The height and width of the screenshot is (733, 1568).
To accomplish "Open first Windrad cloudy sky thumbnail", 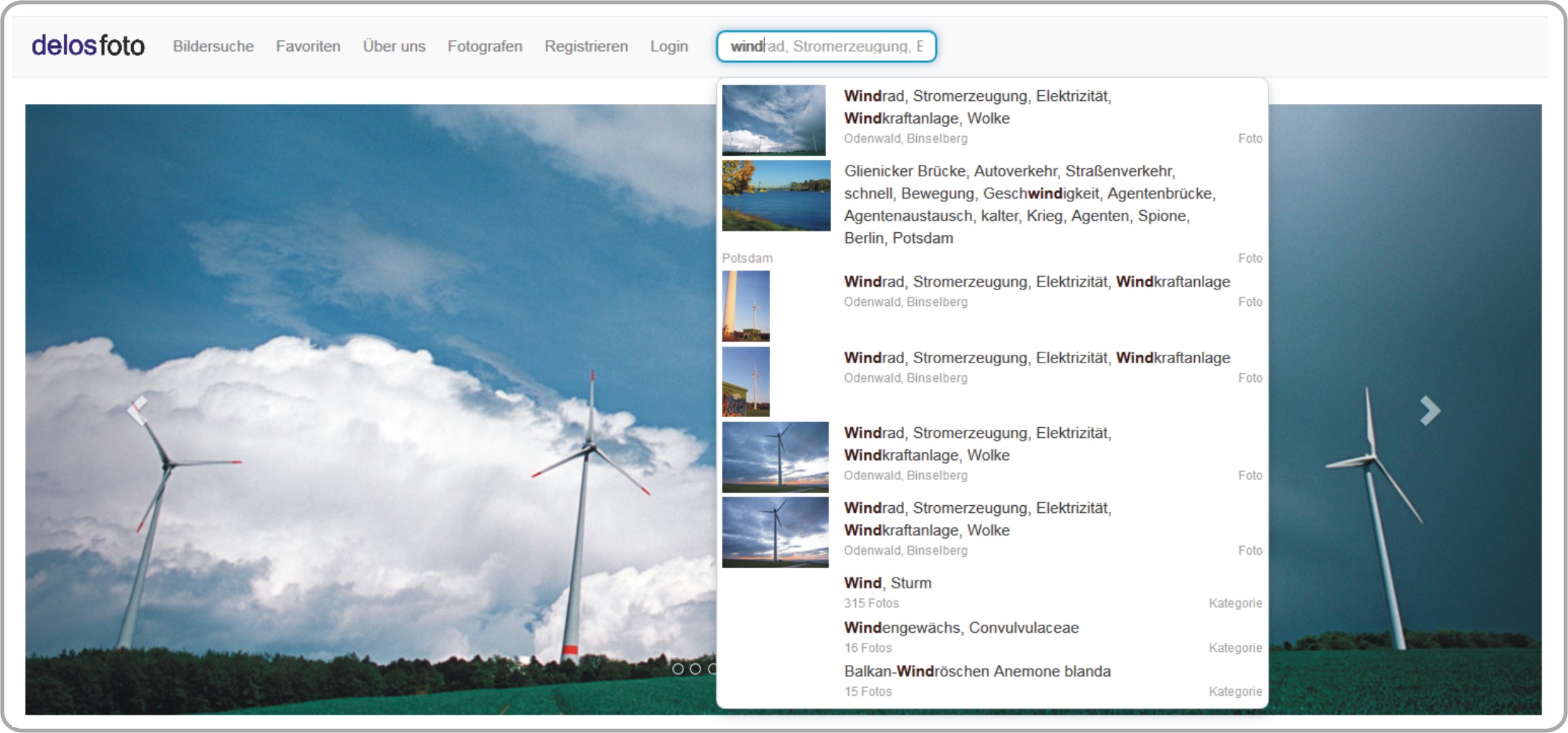I will pos(774,120).
